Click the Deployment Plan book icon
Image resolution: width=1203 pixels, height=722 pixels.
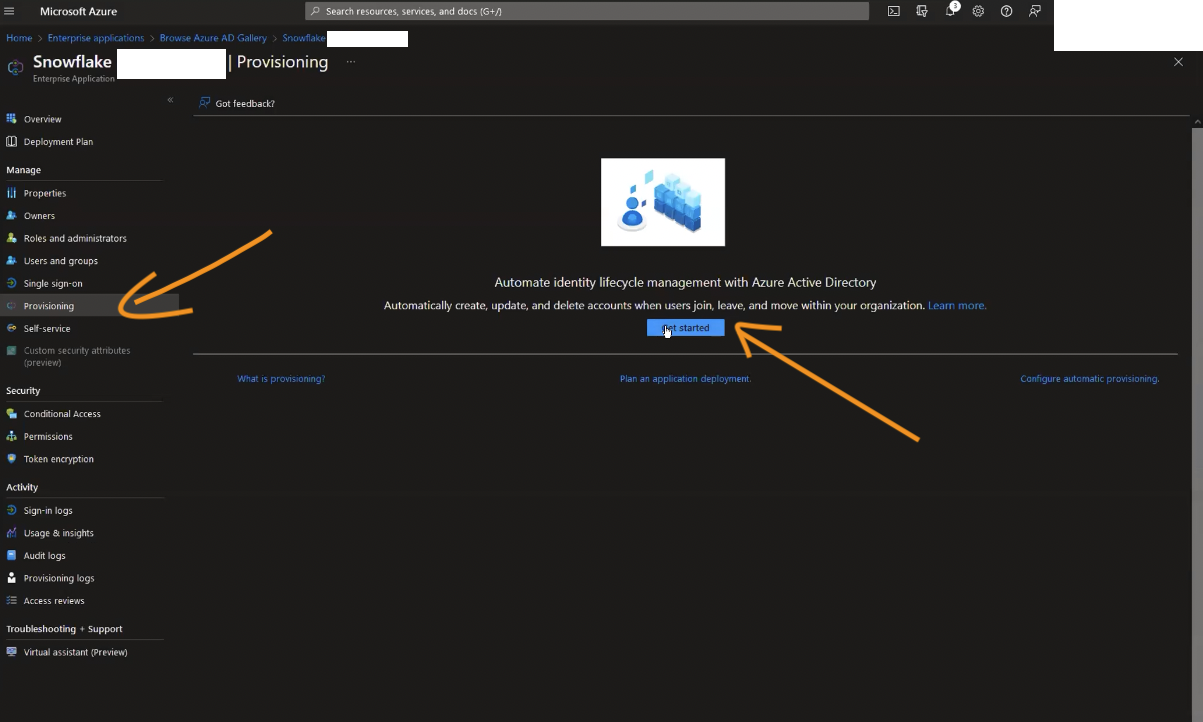tap(12, 142)
